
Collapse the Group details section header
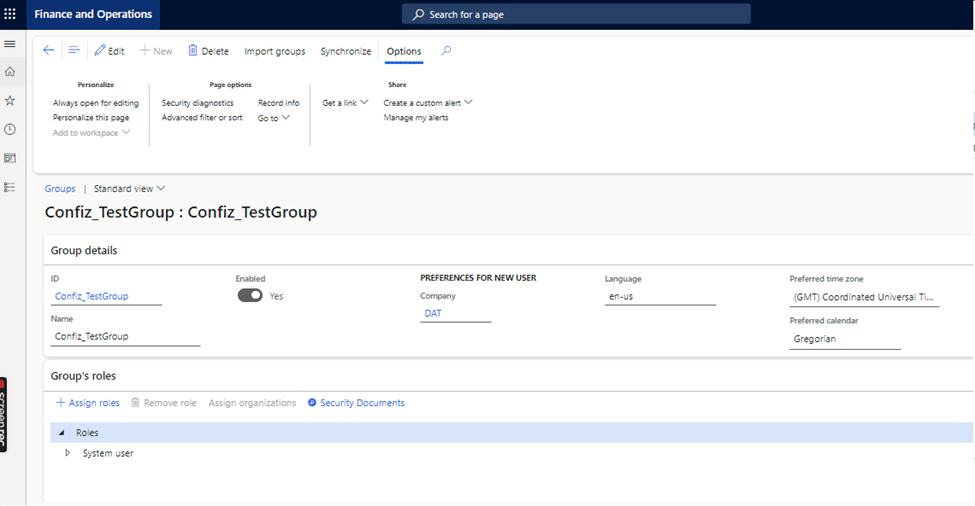pos(509,251)
